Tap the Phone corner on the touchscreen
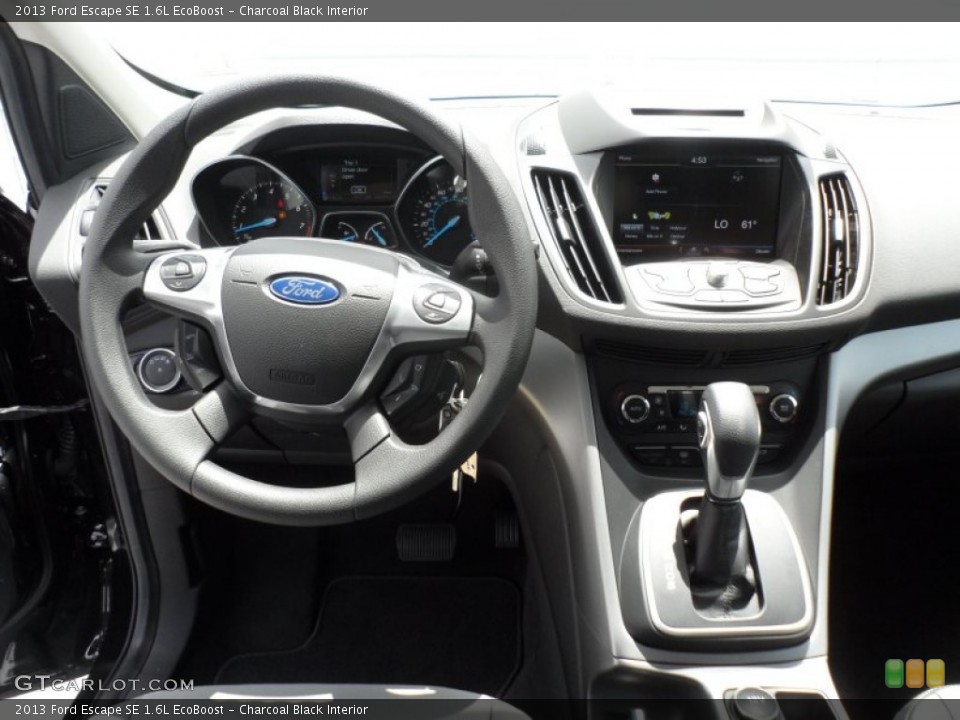Viewport: 960px width, 720px height. point(625,159)
